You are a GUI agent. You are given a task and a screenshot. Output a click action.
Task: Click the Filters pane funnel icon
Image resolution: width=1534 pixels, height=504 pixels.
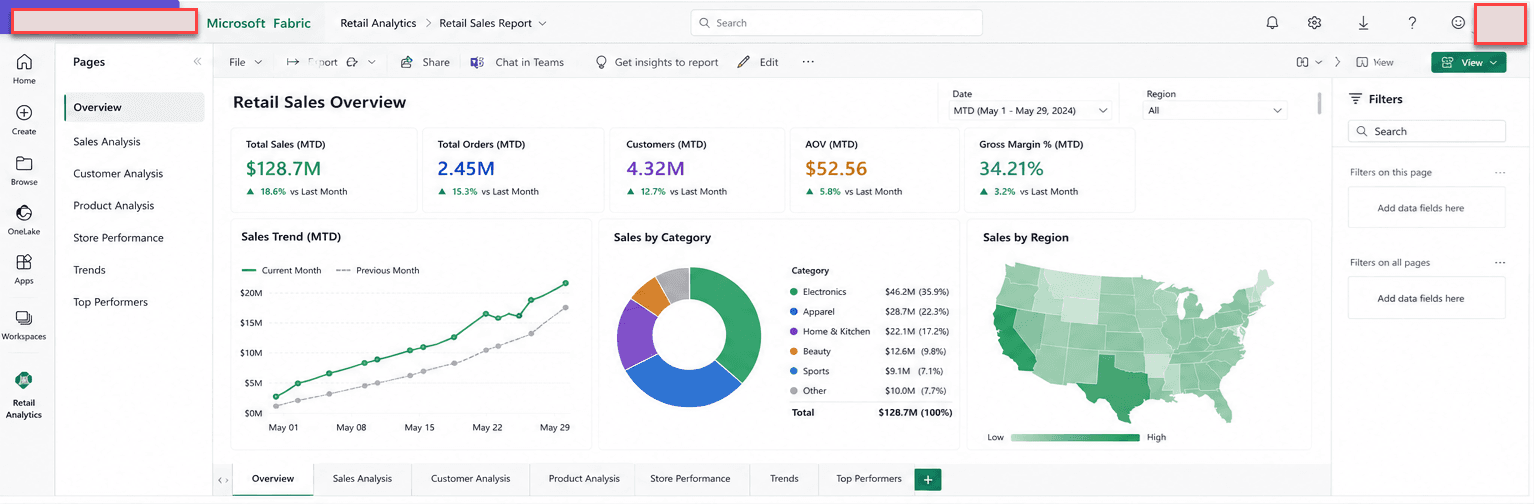coord(1356,99)
